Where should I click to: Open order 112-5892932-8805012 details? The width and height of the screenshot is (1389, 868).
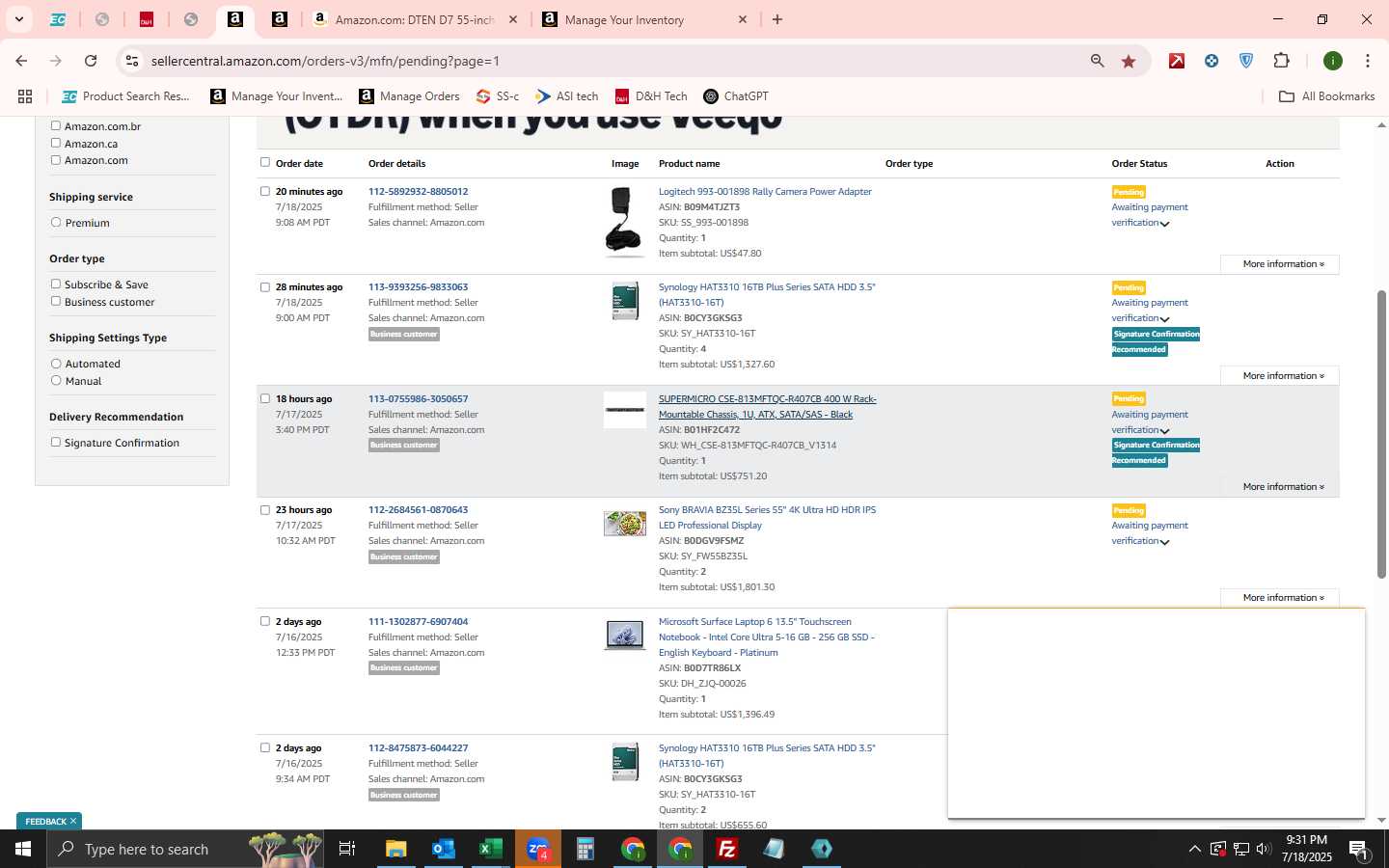pos(418,191)
